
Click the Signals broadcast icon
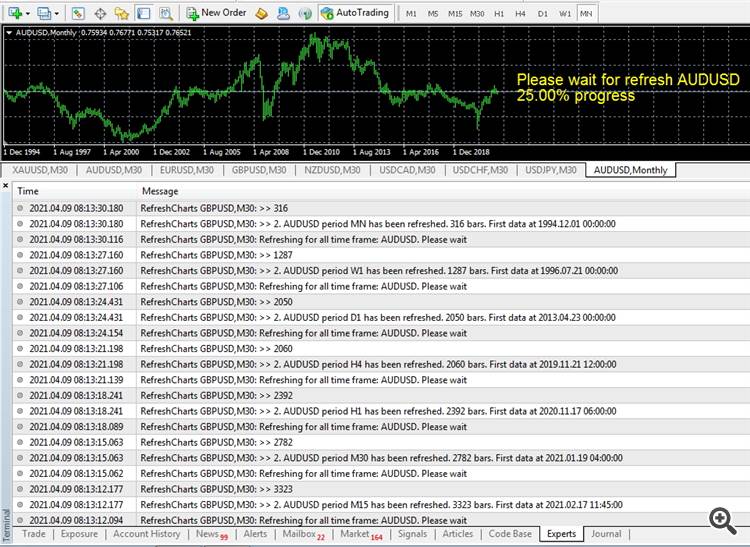click(305, 13)
